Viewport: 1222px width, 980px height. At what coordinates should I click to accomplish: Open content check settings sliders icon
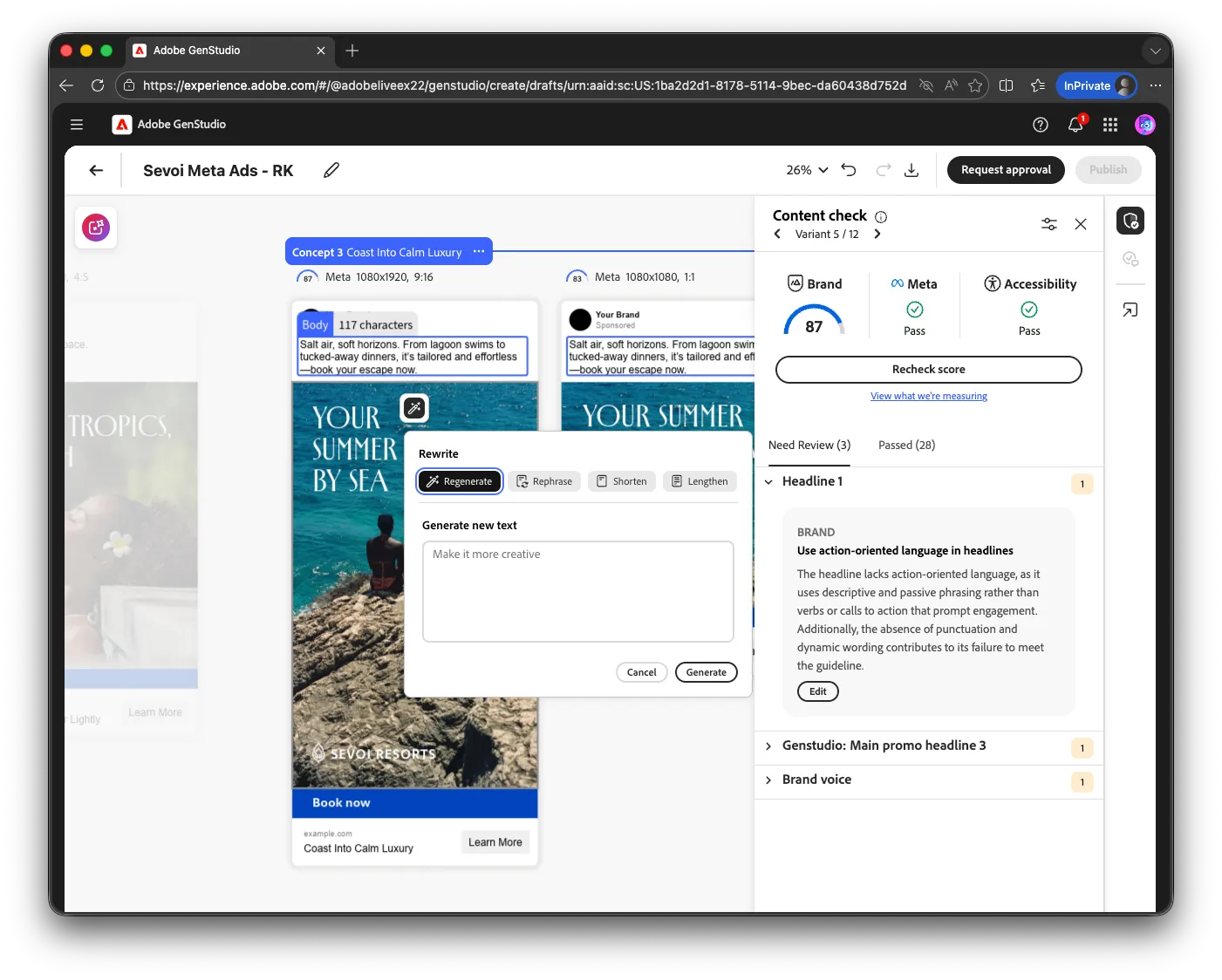pos(1049,224)
